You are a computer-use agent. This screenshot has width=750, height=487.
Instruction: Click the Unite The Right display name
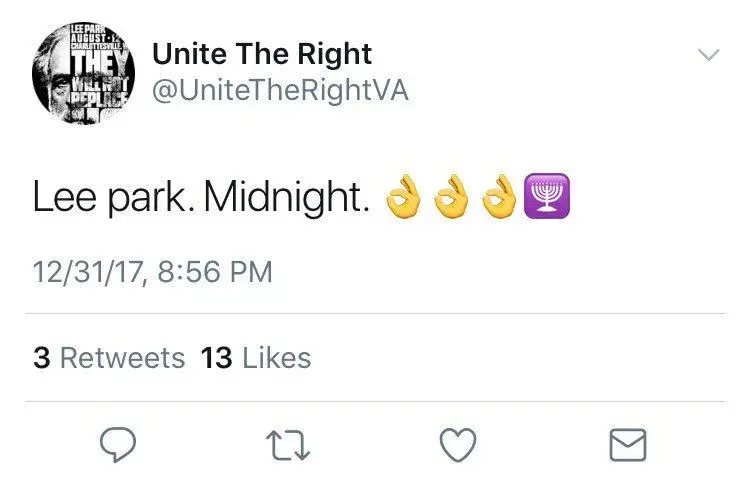pyautogui.click(x=262, y=54)
